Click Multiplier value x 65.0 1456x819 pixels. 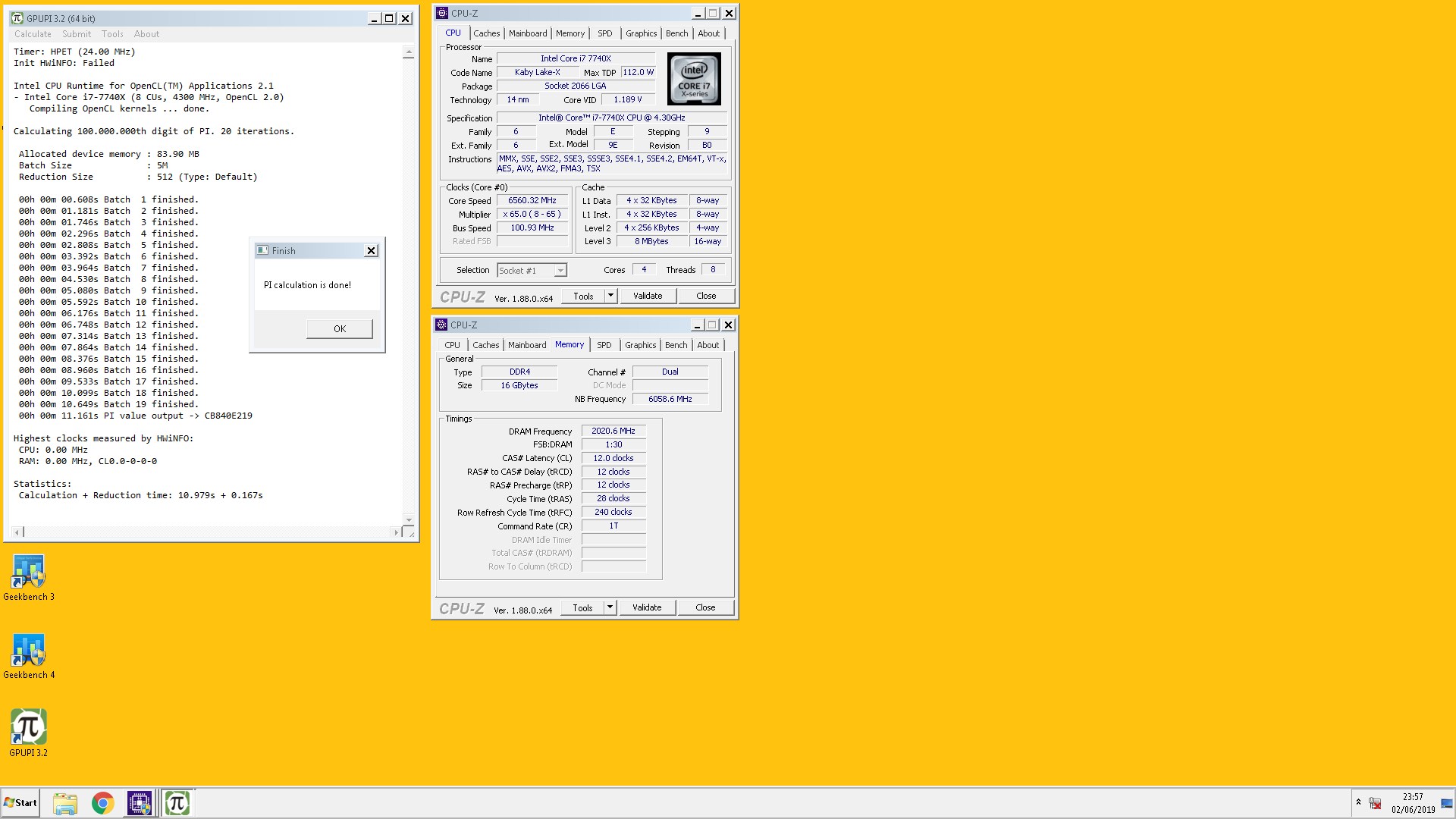(532, 215)
